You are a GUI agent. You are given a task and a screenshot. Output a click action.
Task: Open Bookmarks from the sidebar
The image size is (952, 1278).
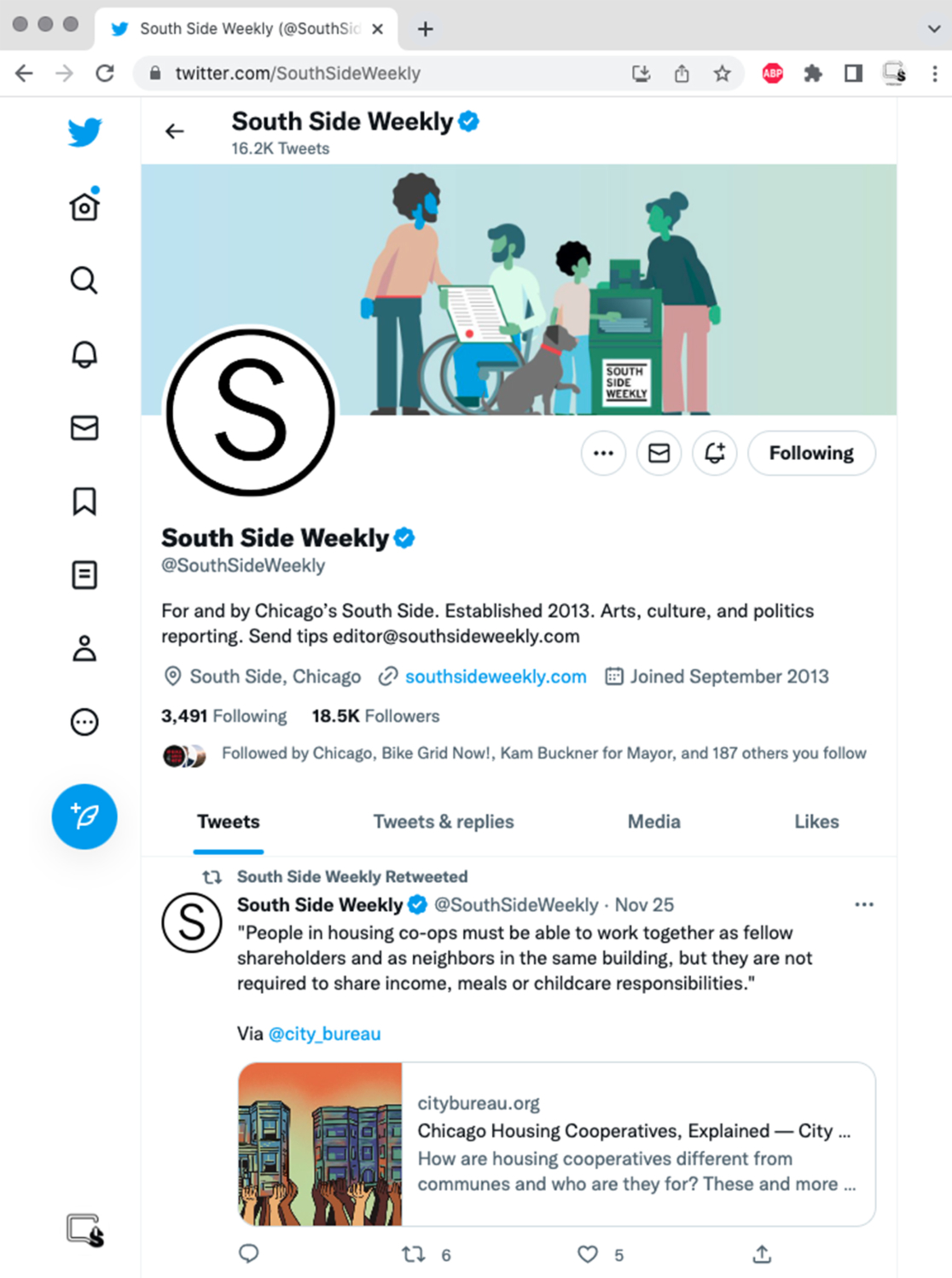(x=84, y=502)
